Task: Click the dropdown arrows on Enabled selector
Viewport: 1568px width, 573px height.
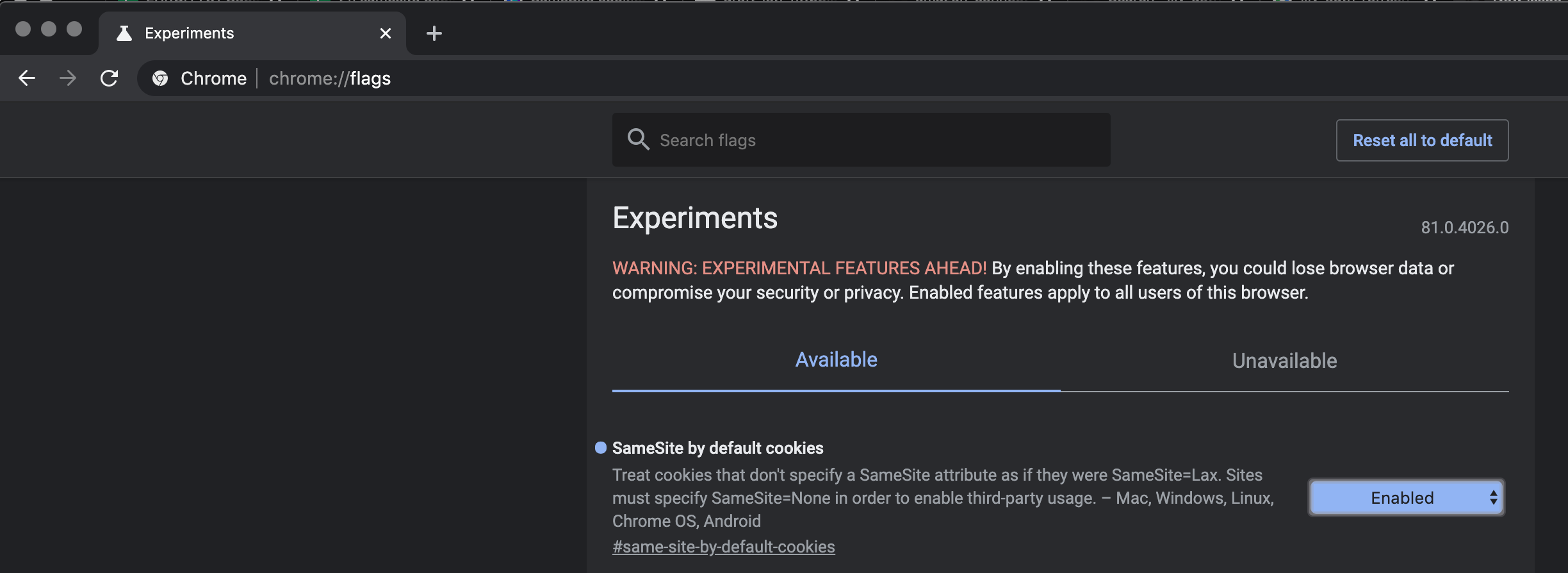Action: point(1493,497)
